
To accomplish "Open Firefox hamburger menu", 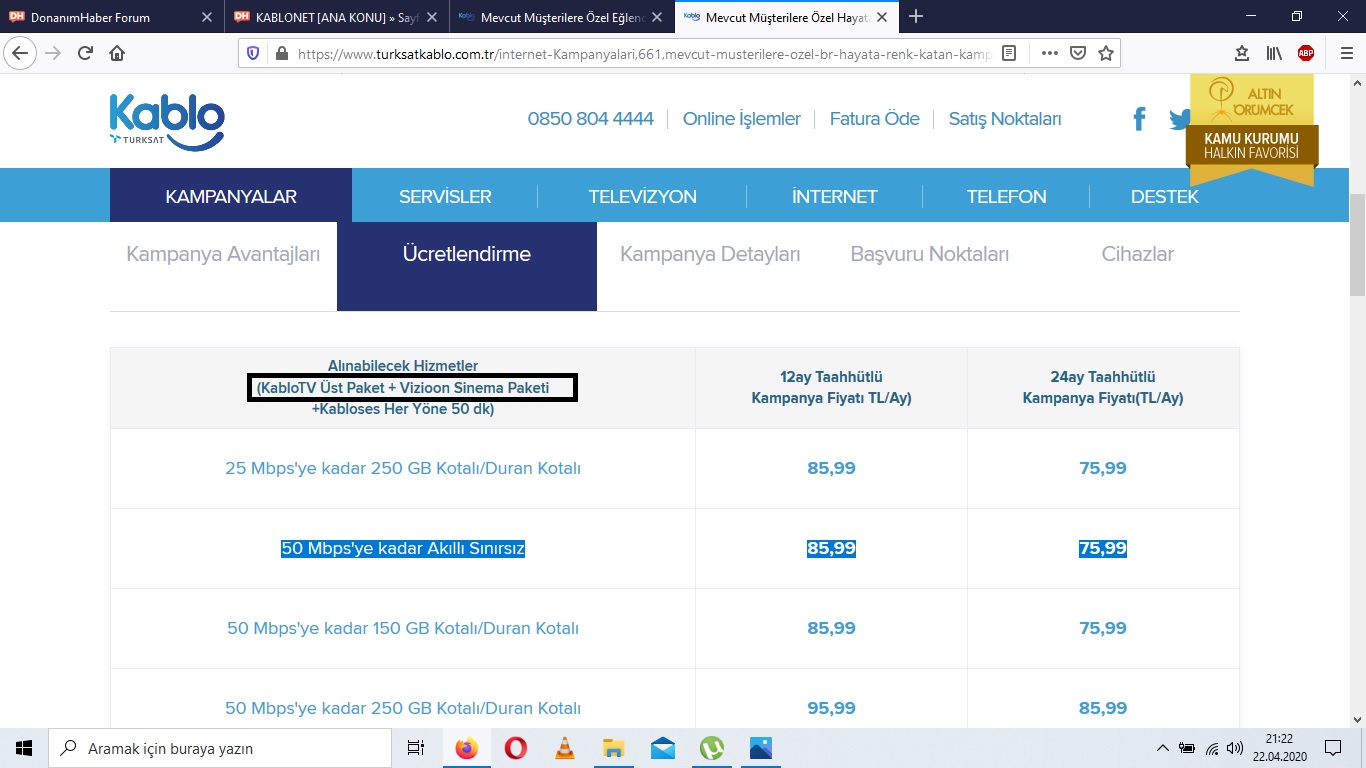I will point(1346,53).
